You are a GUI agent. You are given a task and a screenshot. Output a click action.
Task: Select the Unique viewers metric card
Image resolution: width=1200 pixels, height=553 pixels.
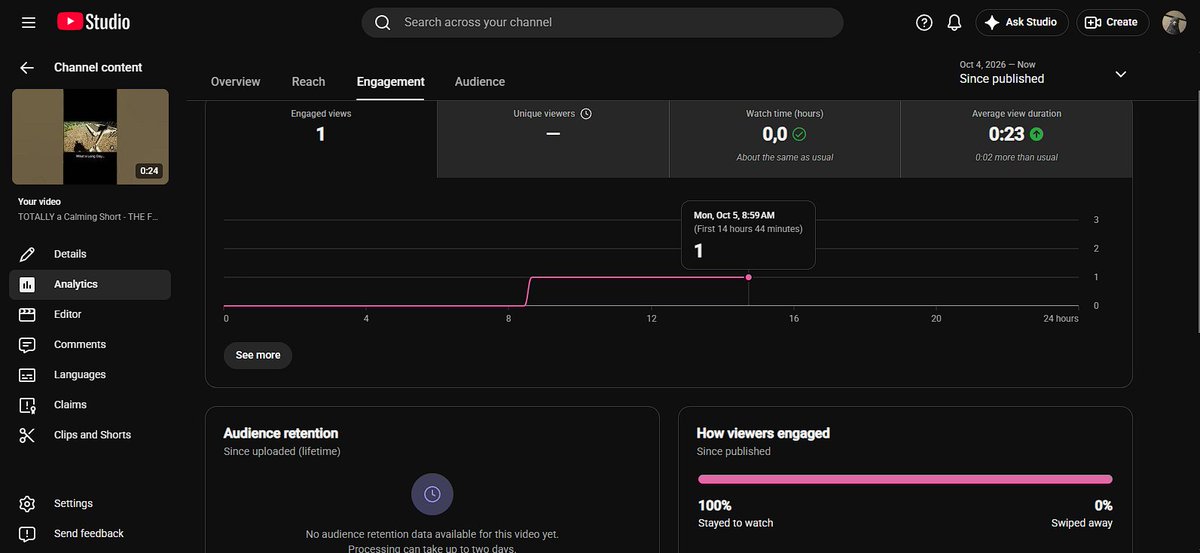tap(553, 139)
